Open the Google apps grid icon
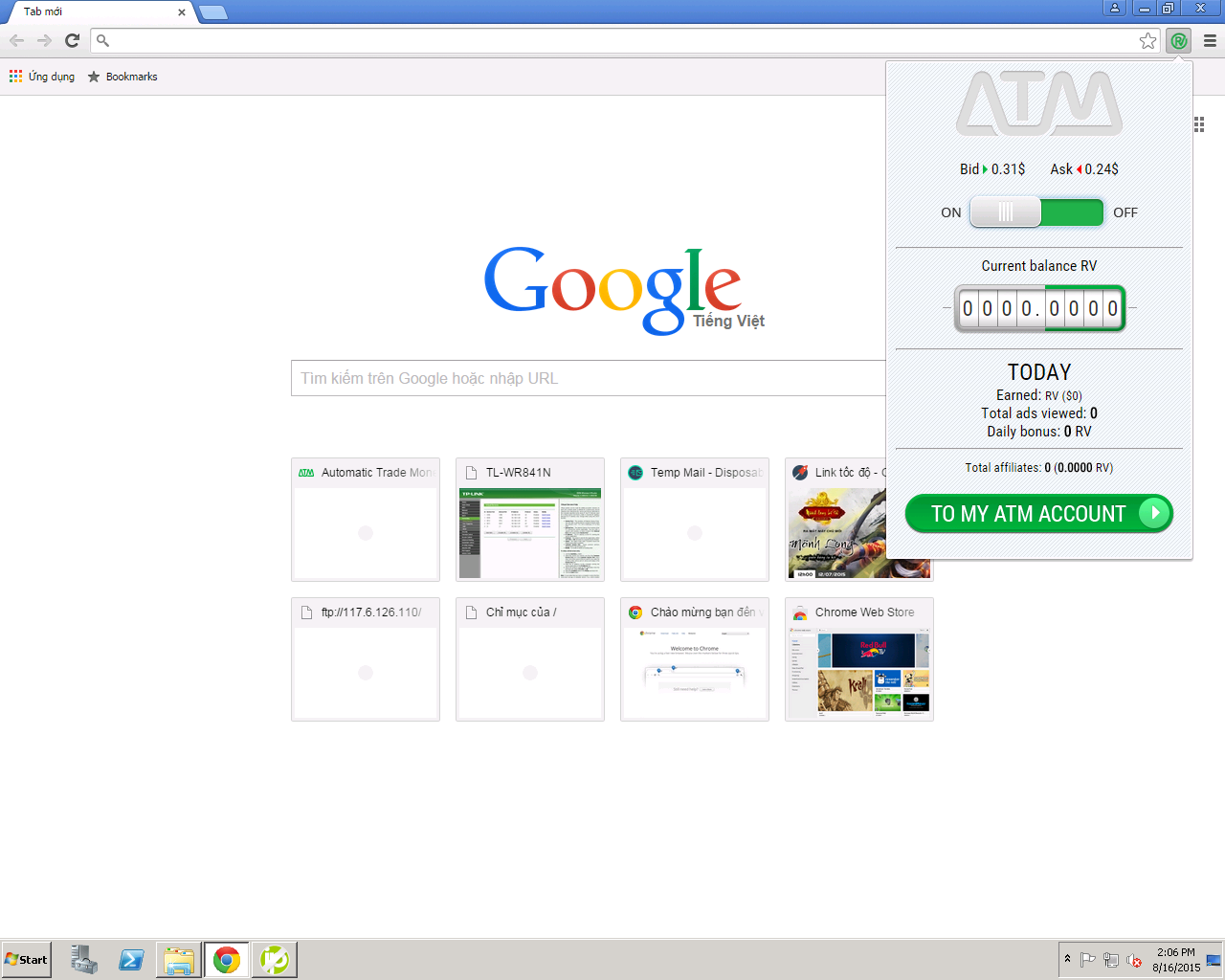This screenshot has height=980, width=1225. [x=1199, y=124]
